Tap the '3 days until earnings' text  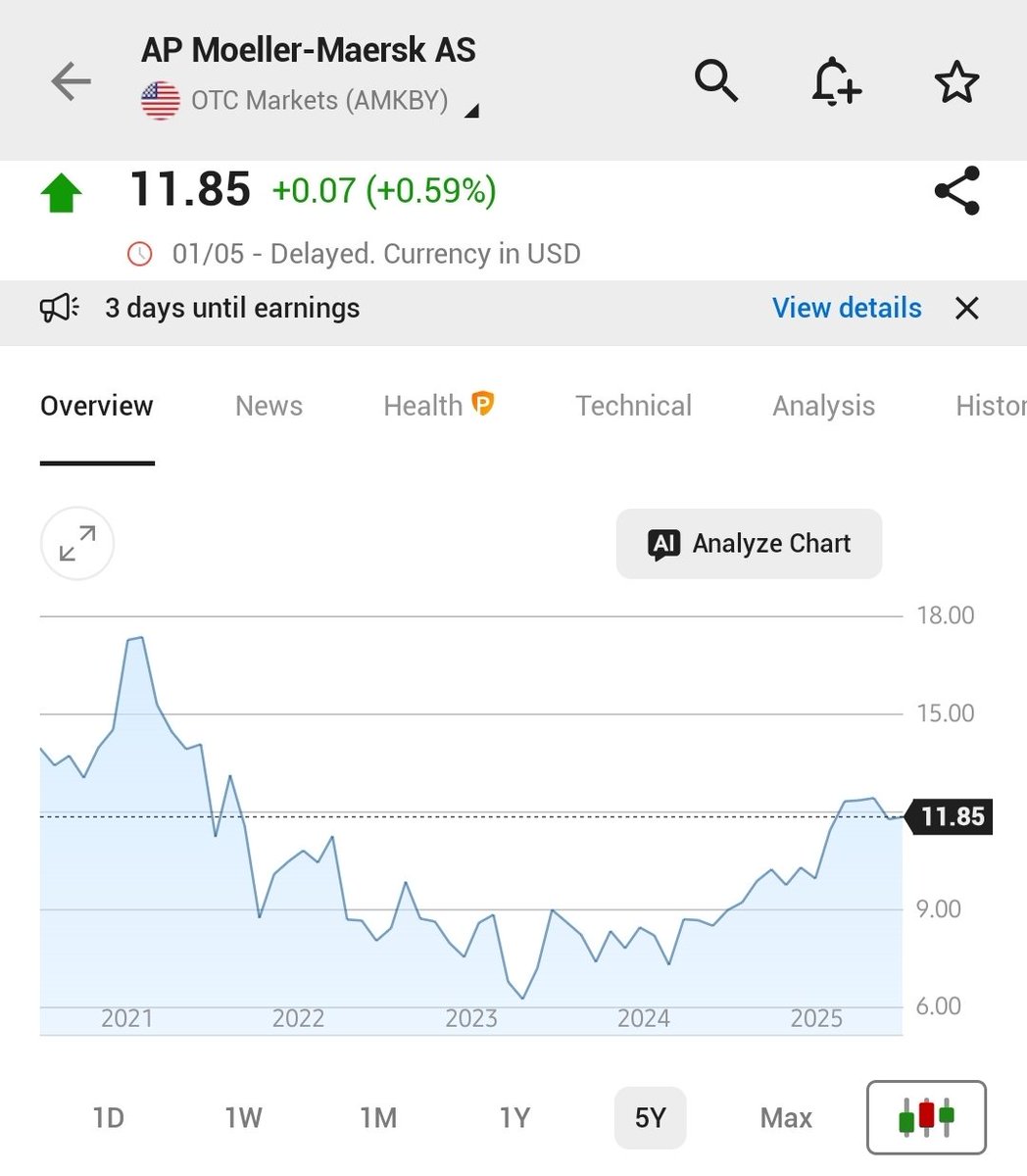click(x=232, y=309)
